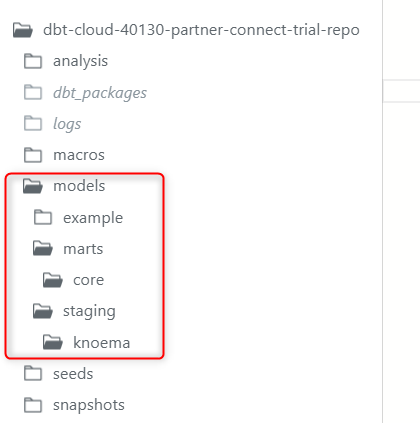Click the staging folder icon
This screenshot has width=420, height=423.
pyautogui.click(x=43, y=311)
